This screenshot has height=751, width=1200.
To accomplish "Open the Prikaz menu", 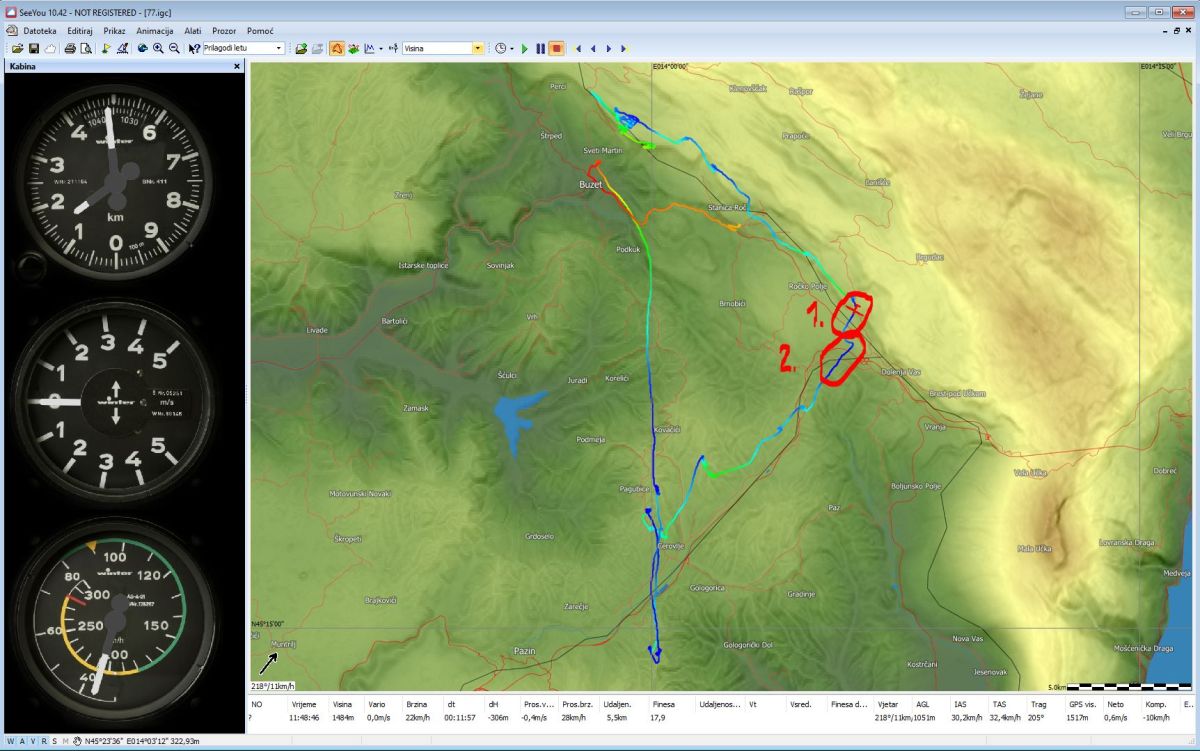I will click(x=114, y=31).
